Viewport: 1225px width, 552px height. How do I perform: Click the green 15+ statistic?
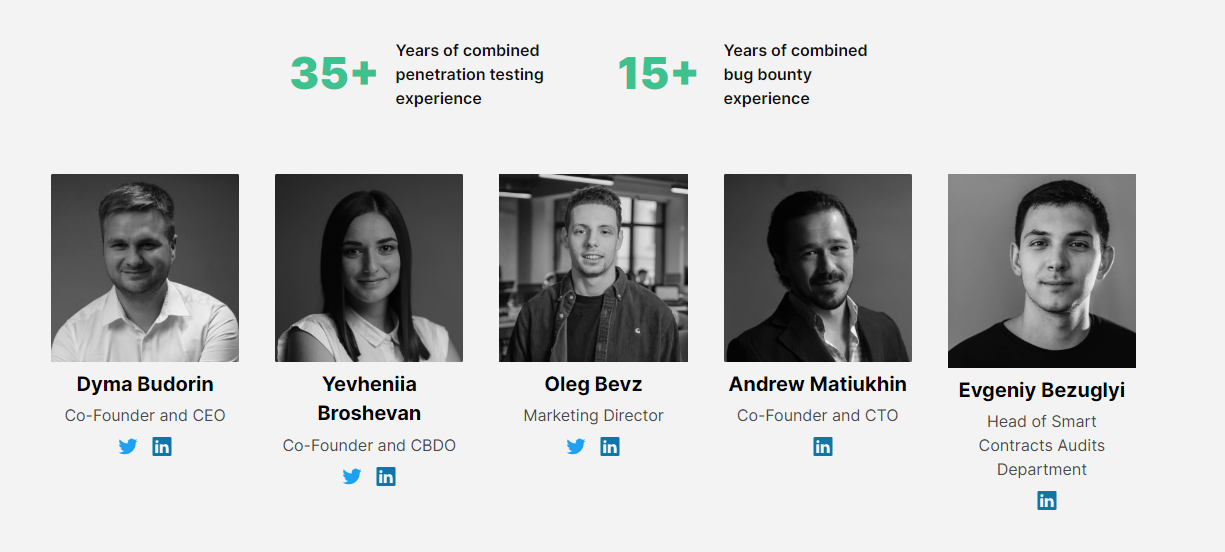point(657,74)
